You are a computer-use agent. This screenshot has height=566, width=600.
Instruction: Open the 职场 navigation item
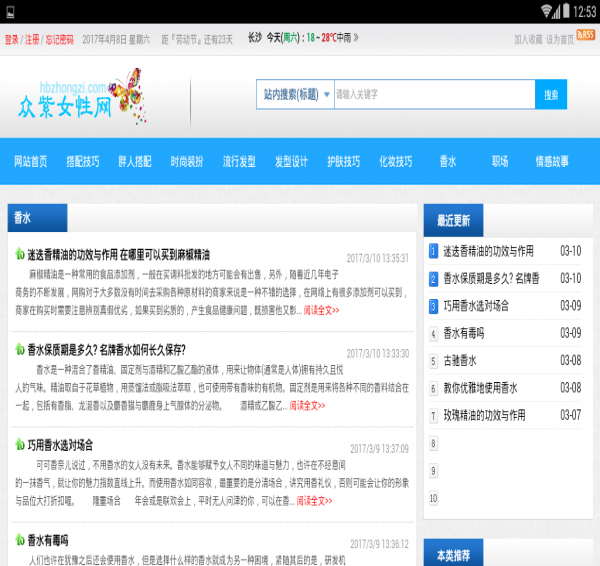(500, 161)
